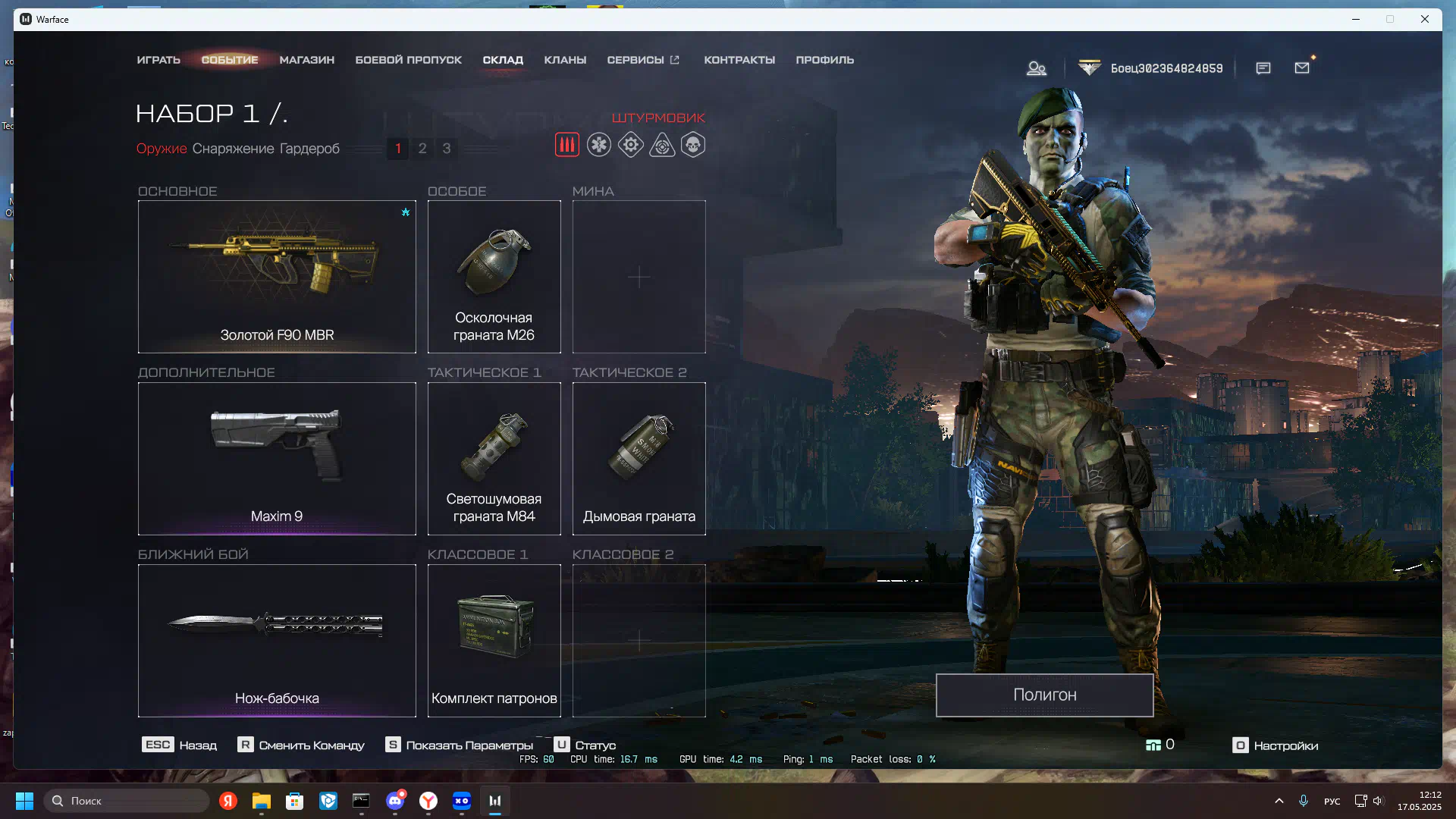Click Показать Параметры

(469, 745)
